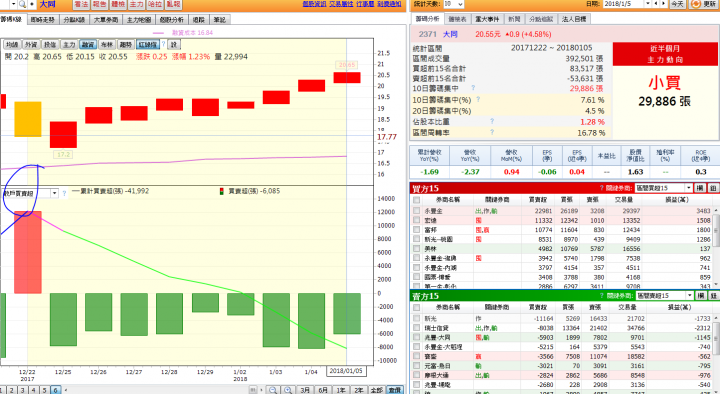
Task: Toggle the 布林 chart overlay
Action: coord(107,45)
